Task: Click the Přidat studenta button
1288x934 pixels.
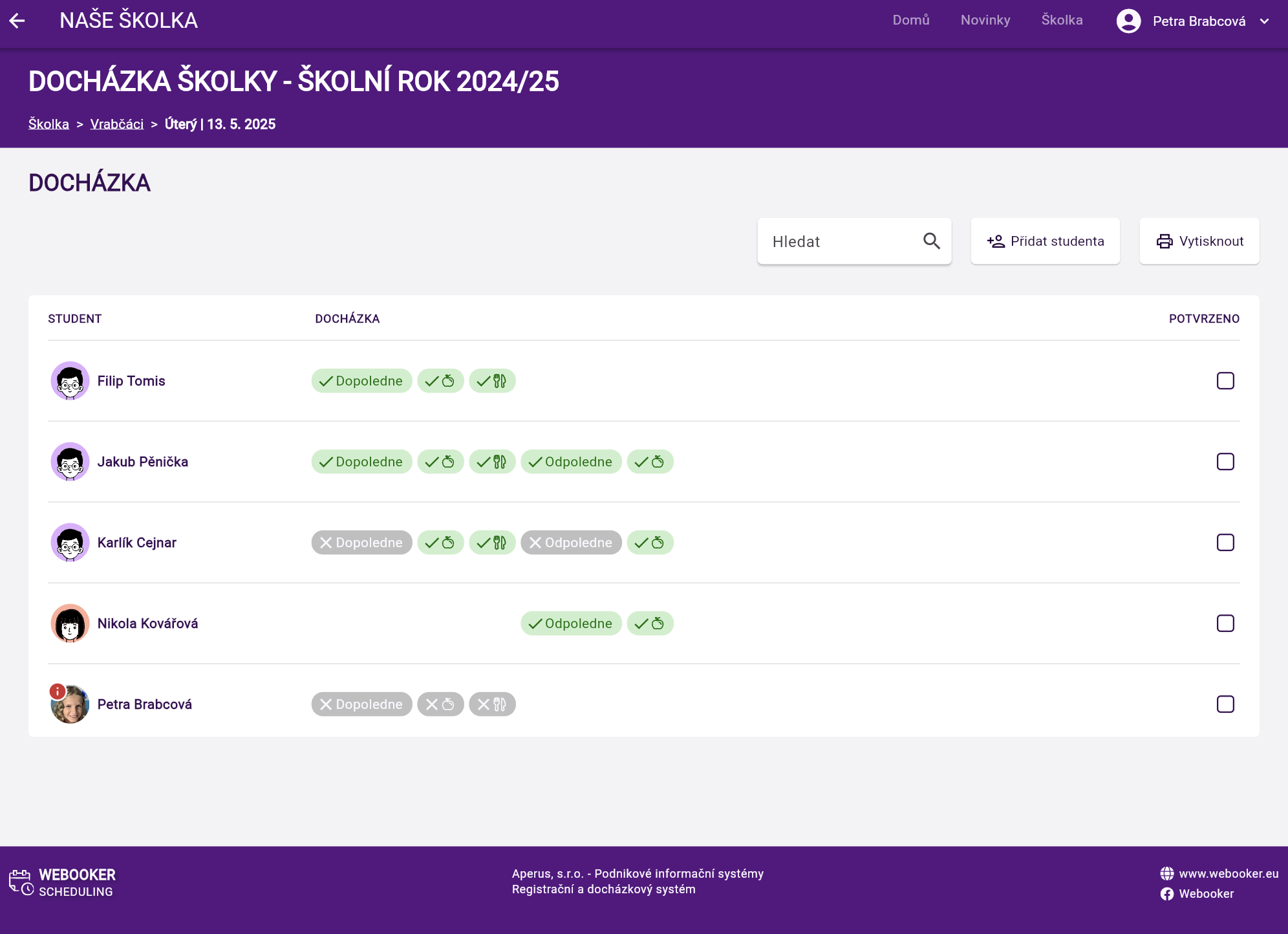Action: 1045,241
